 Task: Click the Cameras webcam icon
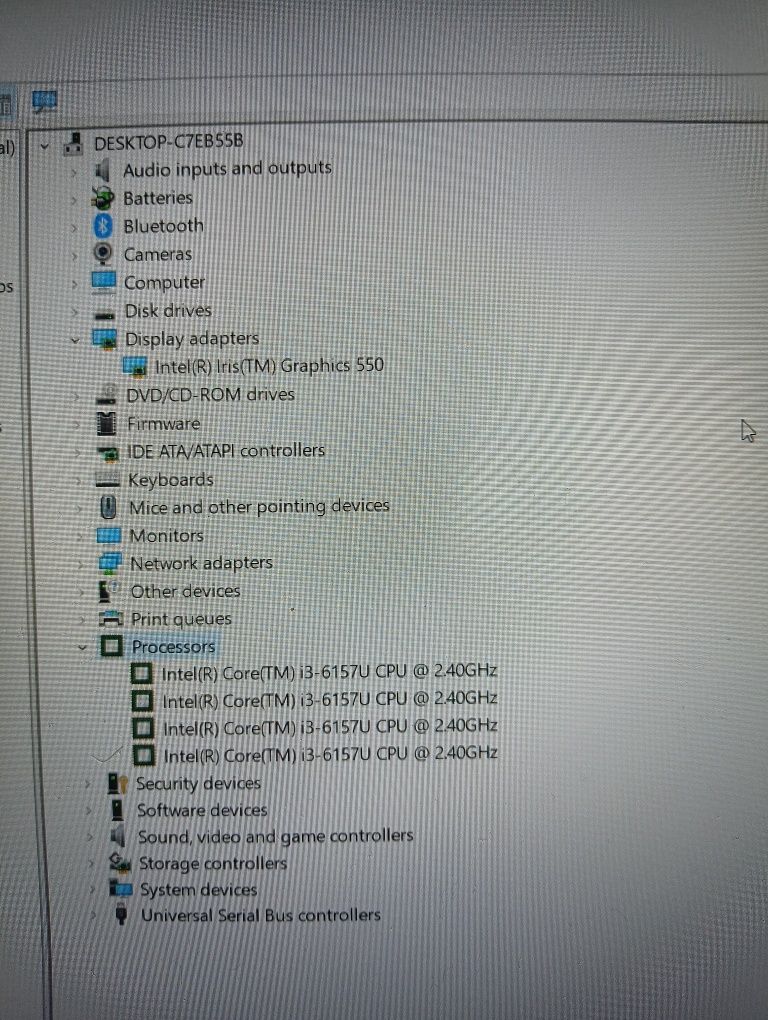pyautogui.click(x=103, y=254)
